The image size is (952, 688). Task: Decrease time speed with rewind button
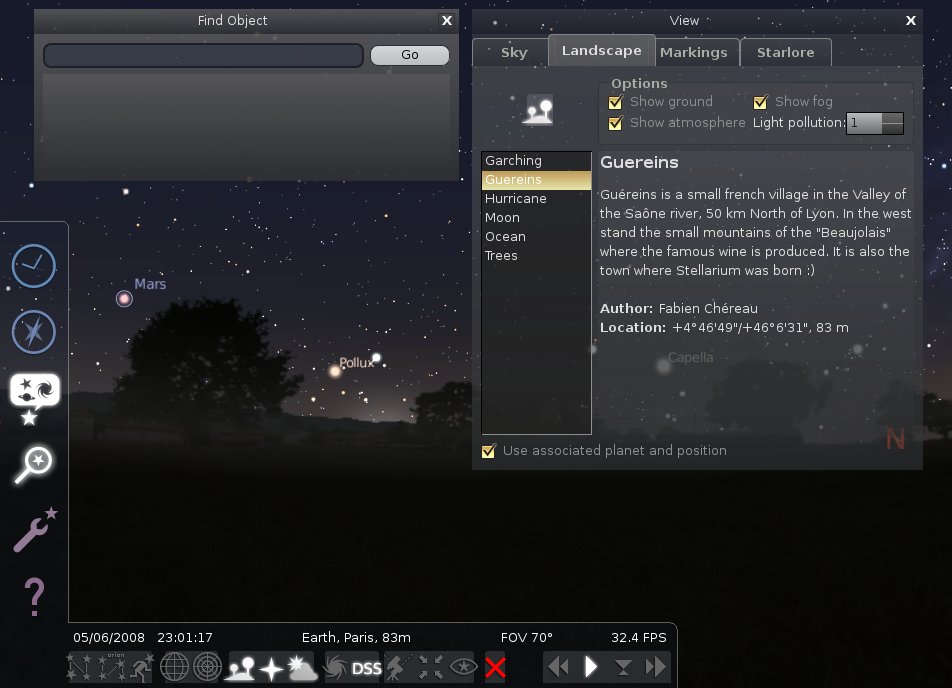click(559, 667)
